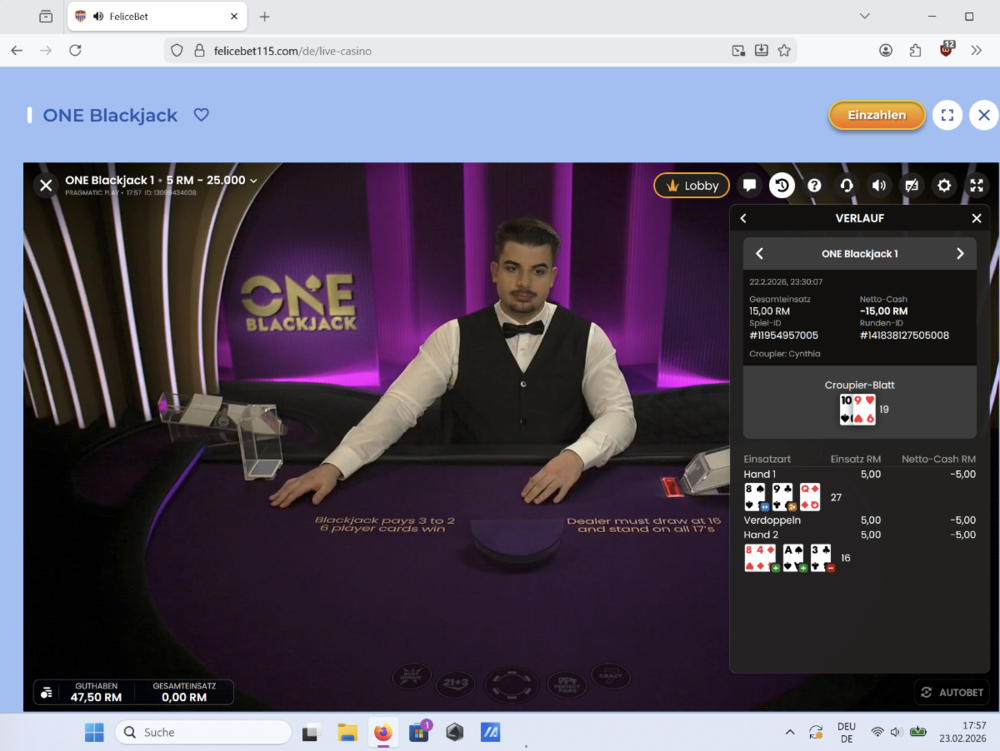1000x751 pixels.
Task: Select the FeliceBet browser tab
Action: [x=155, y=17]
